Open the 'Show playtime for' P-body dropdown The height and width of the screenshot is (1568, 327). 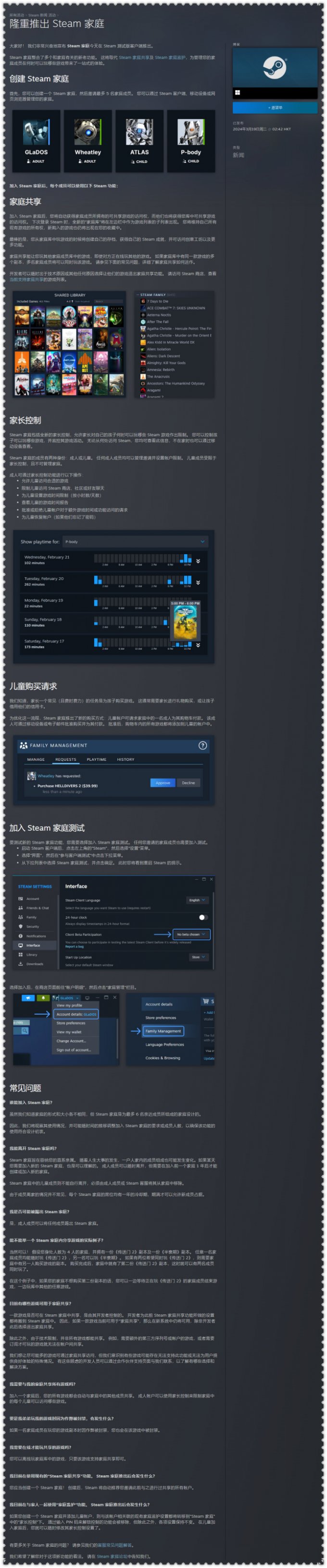(135, 542)
